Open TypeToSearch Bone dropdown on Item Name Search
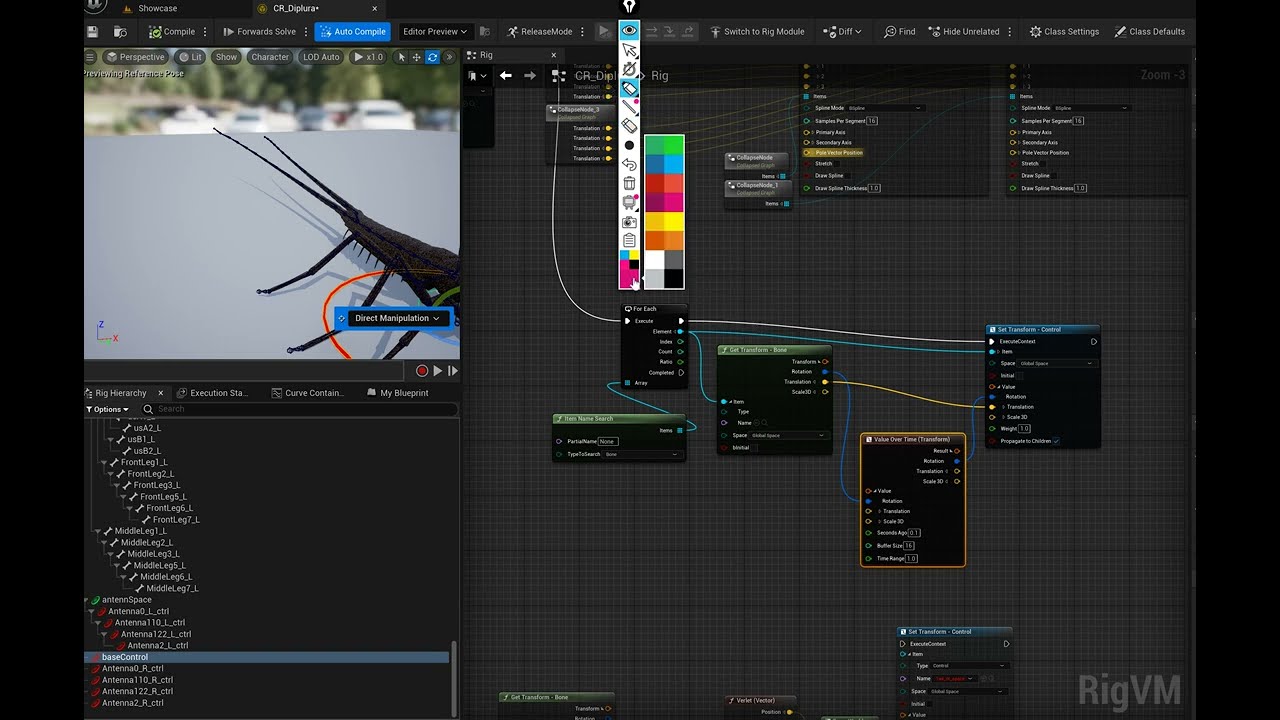 (x=642, y=454)
